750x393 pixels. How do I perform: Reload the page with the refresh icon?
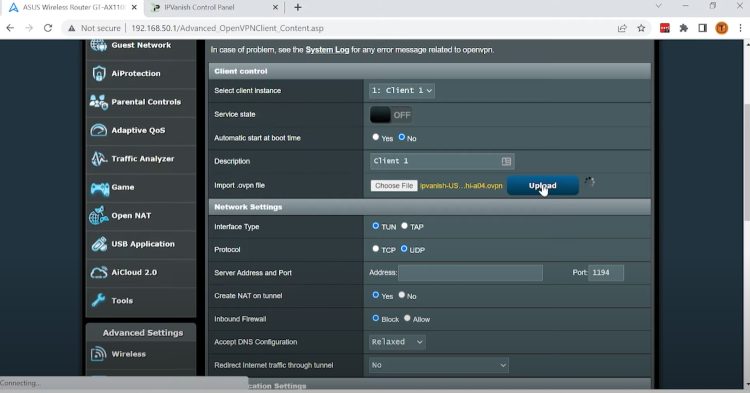coord(48,28)
